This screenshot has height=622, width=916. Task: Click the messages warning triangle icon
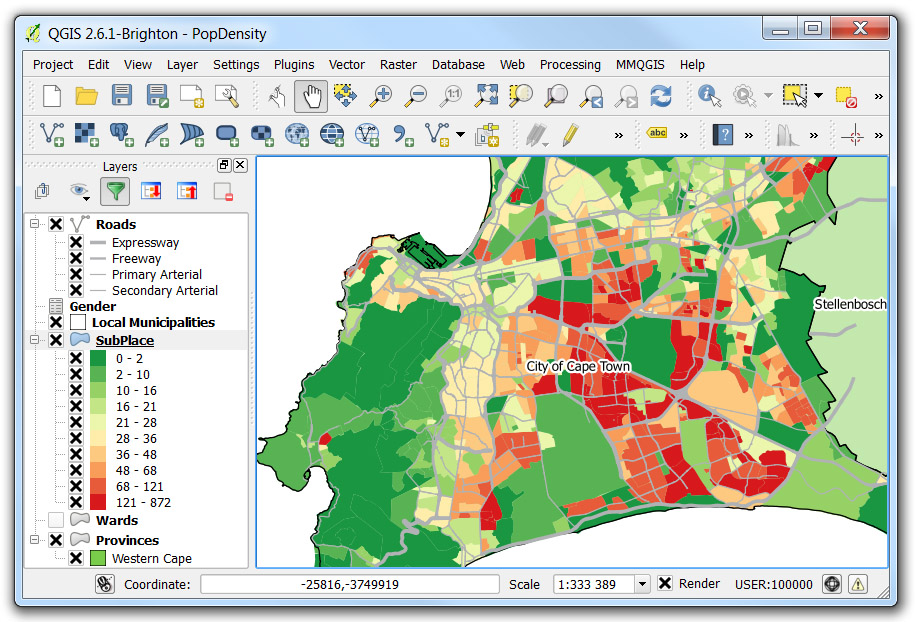pos(858,583)
